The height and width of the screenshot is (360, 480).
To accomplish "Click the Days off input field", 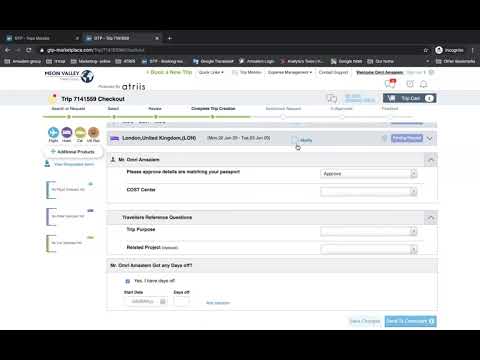I will pyautogui.click(x=182, y=301).
